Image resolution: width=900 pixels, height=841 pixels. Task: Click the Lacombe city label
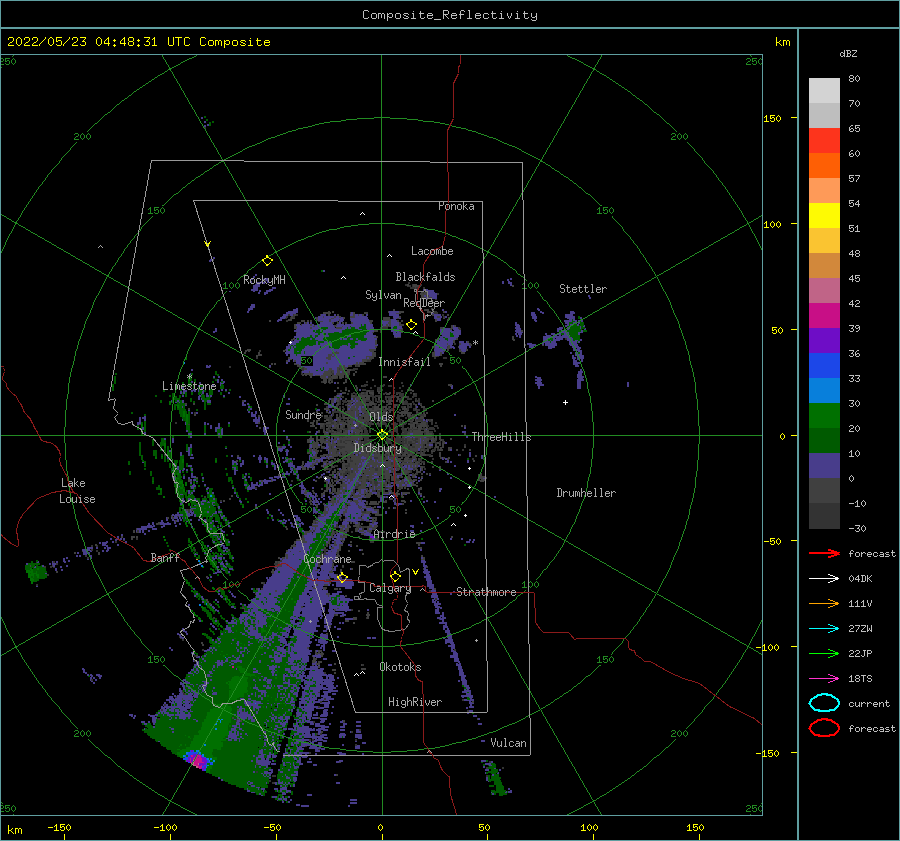(432, 251)
